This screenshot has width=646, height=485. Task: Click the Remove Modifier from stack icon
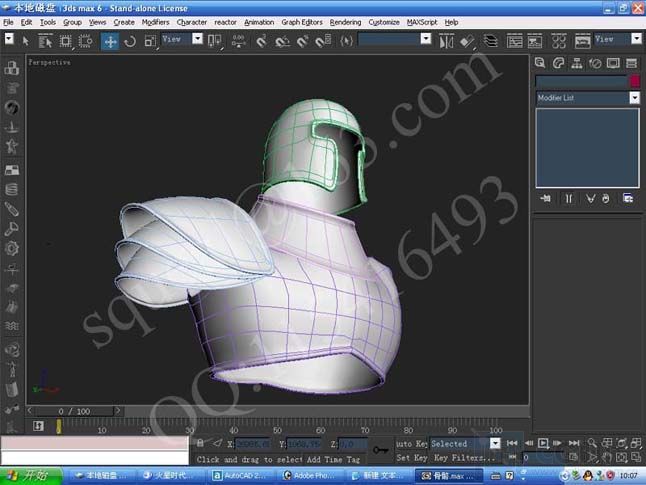[605, 199]
